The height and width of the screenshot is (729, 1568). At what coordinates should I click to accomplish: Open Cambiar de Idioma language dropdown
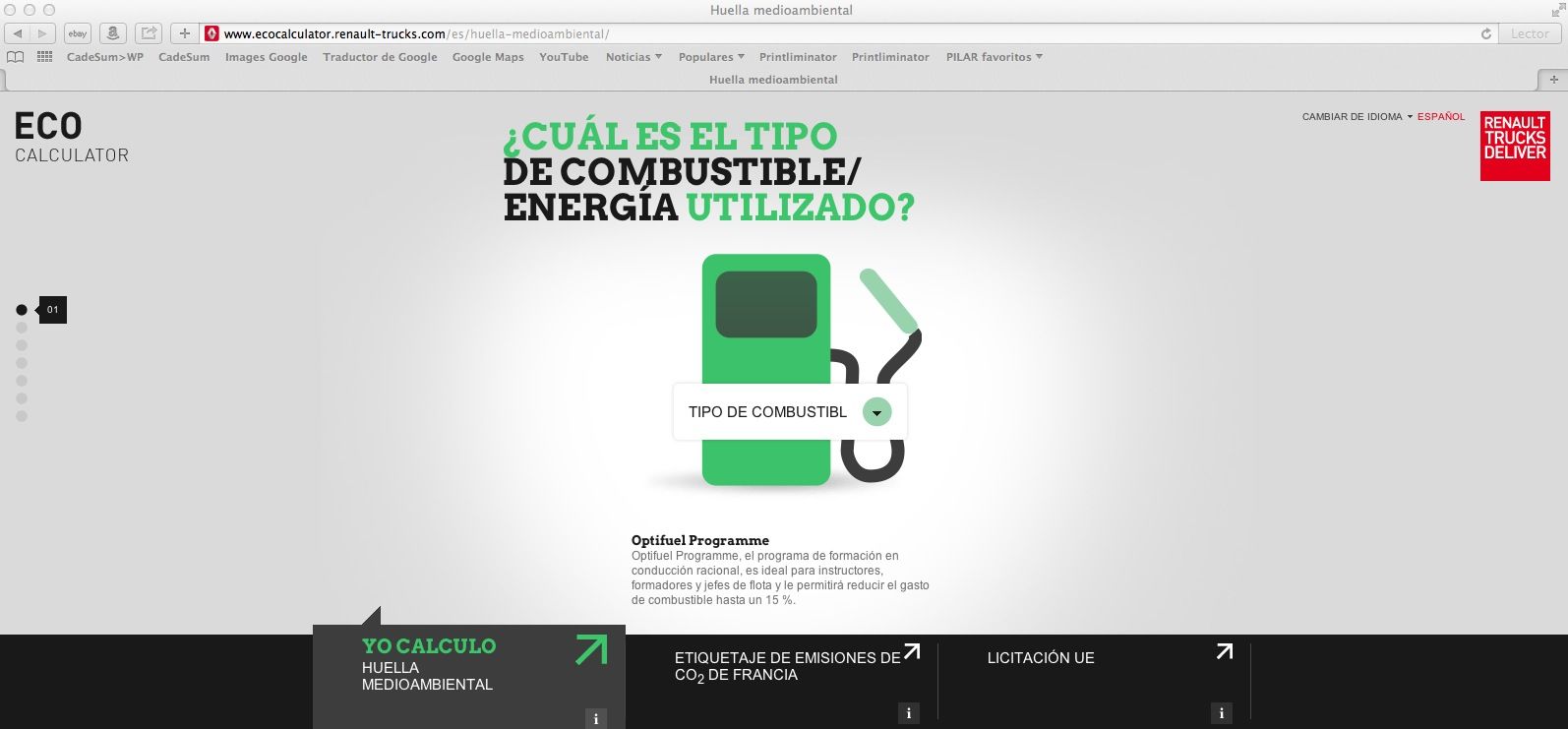coord(1357,116)
